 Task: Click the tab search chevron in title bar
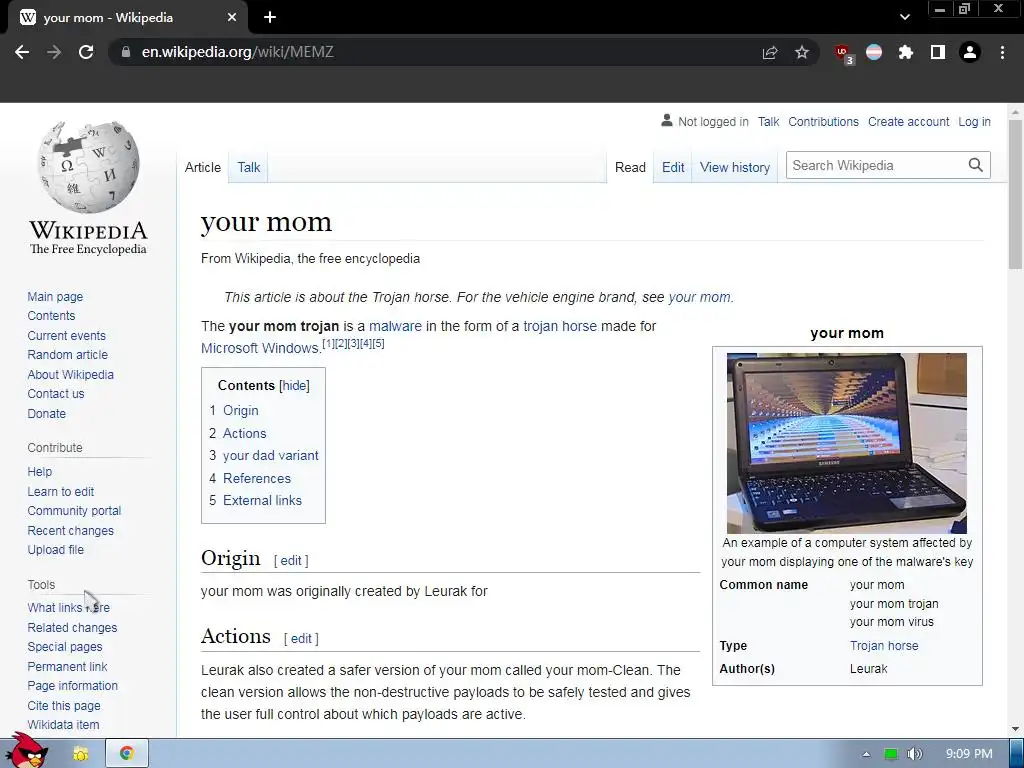pos(904,18)
